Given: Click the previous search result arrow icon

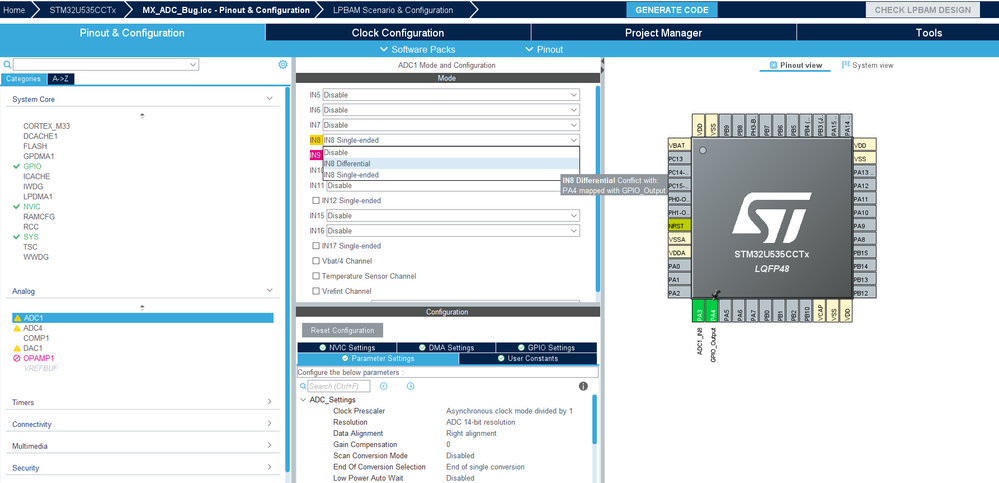Looking at the screenshot, I should (384, 386).
